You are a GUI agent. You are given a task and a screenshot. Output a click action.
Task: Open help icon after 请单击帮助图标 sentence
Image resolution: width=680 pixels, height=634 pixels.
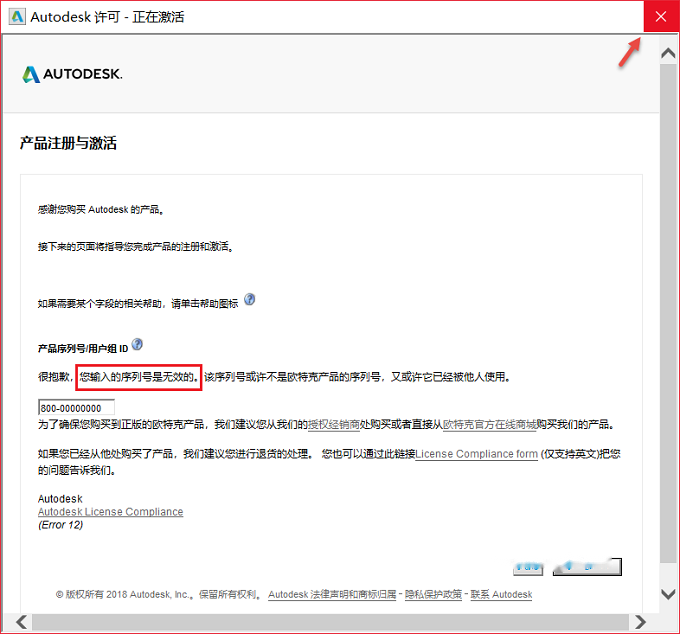pos(249,299)
